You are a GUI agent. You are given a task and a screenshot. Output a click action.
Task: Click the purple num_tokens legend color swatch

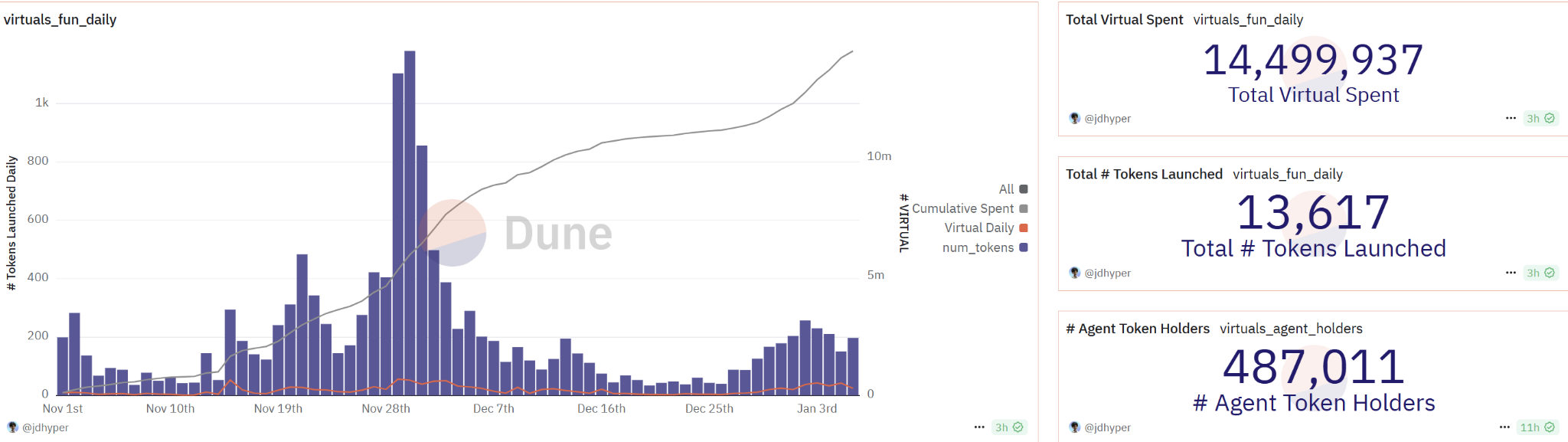(1024, 247)
